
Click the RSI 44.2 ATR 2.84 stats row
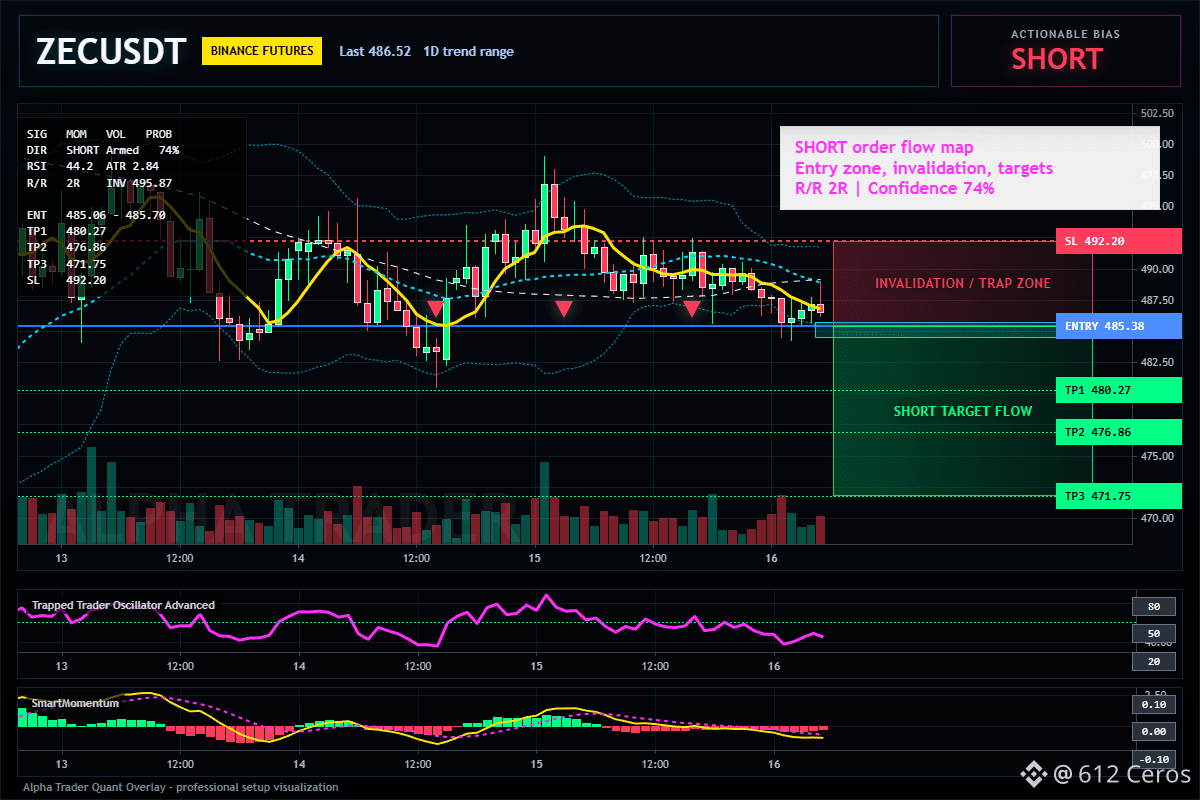pyautogui.click(x=92, y=166)
